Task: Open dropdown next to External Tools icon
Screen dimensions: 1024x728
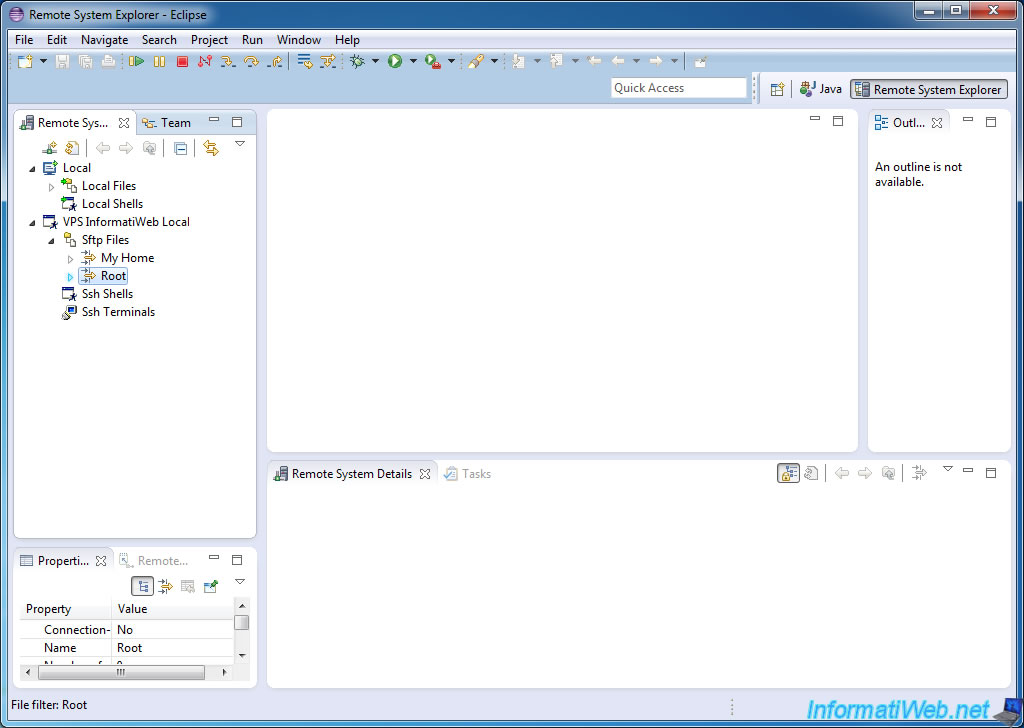Action: 451,61
